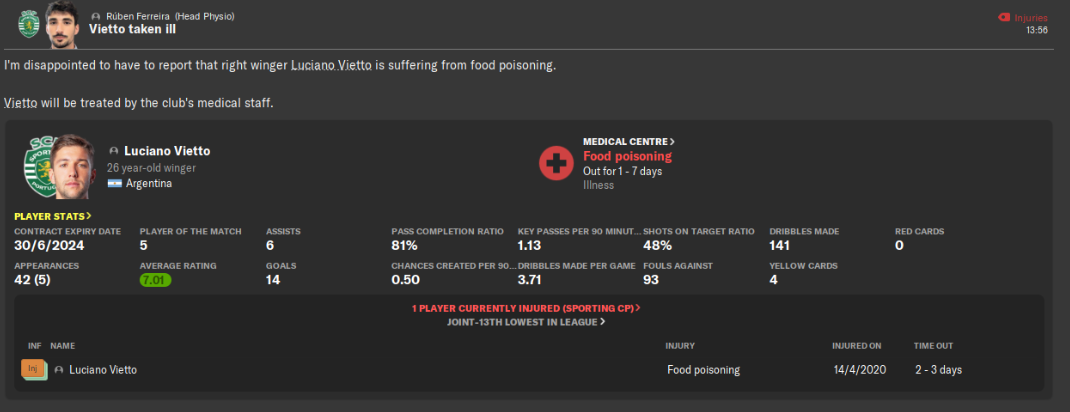Screen dimensions: 1070x412
Task: Click the Argentina flag icon
Action: coord(114,183)
